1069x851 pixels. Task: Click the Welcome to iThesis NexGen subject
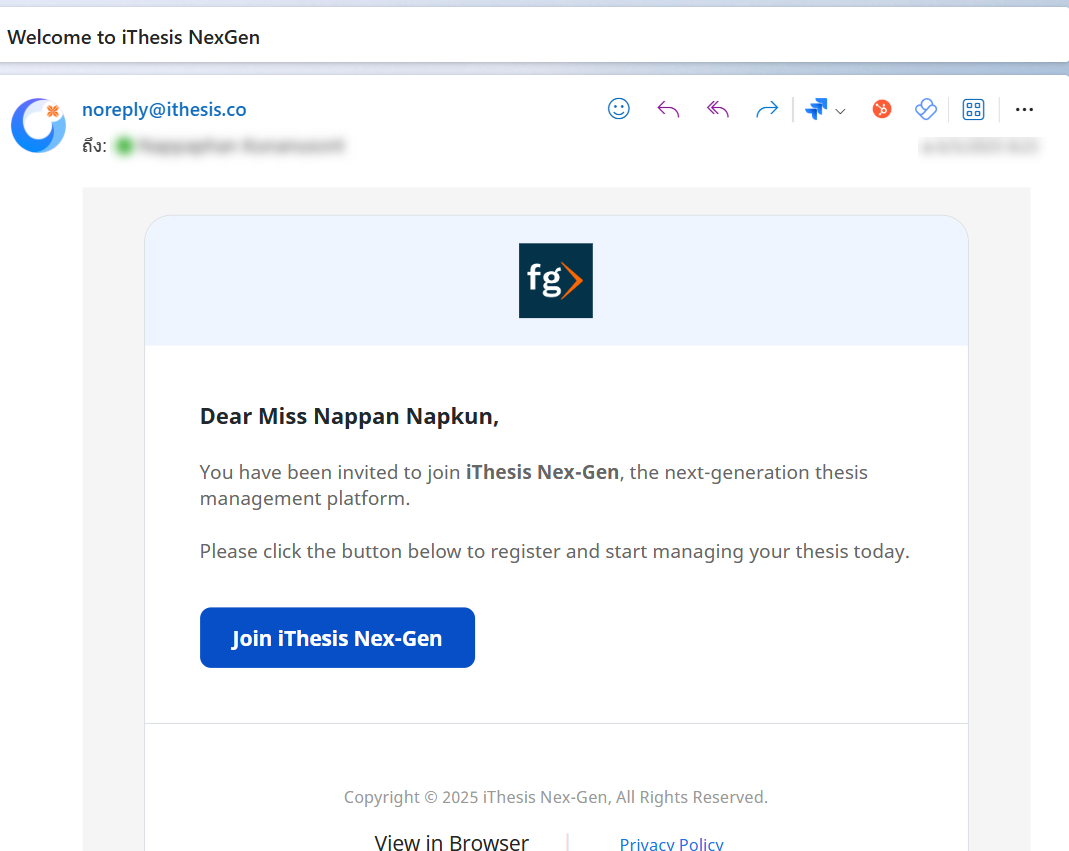(134, 37)
